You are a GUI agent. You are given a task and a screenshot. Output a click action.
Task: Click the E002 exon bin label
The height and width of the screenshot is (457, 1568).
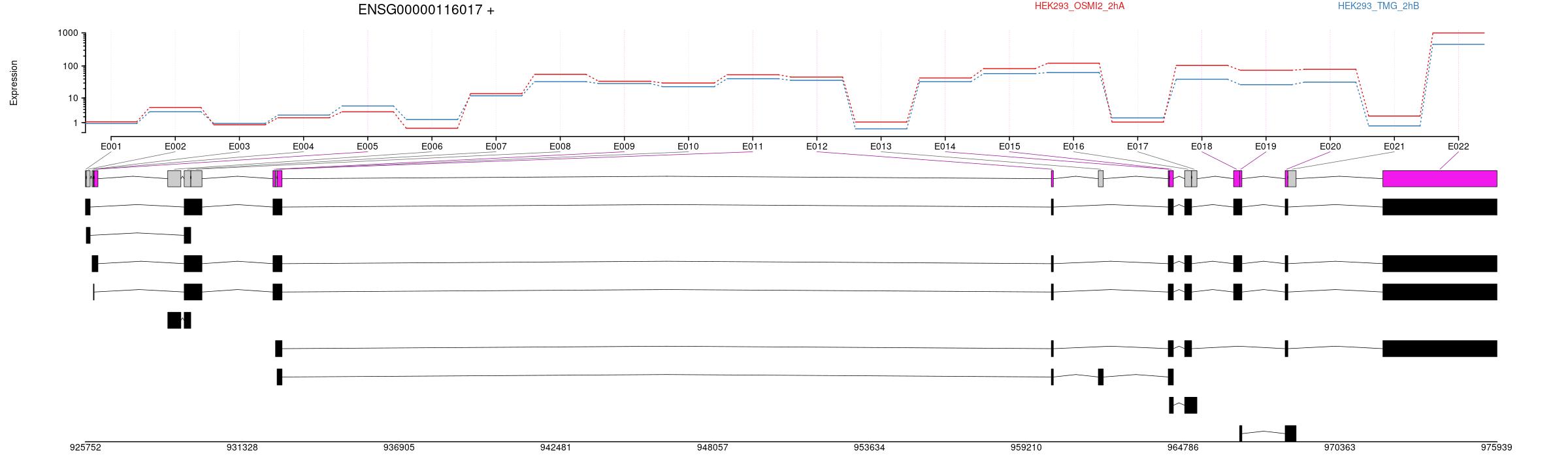(175, 146)
